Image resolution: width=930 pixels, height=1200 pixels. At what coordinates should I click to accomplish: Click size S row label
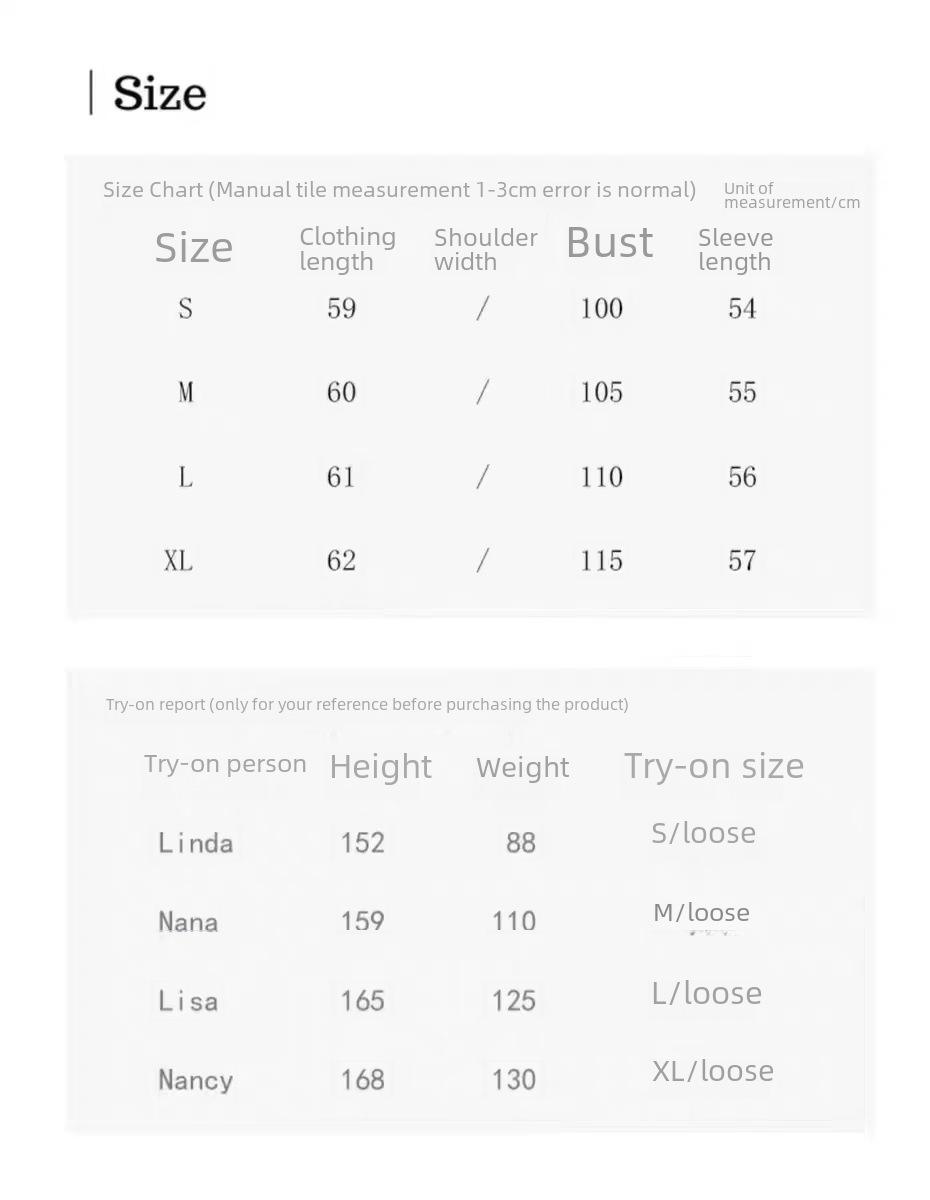pos(185,309)
